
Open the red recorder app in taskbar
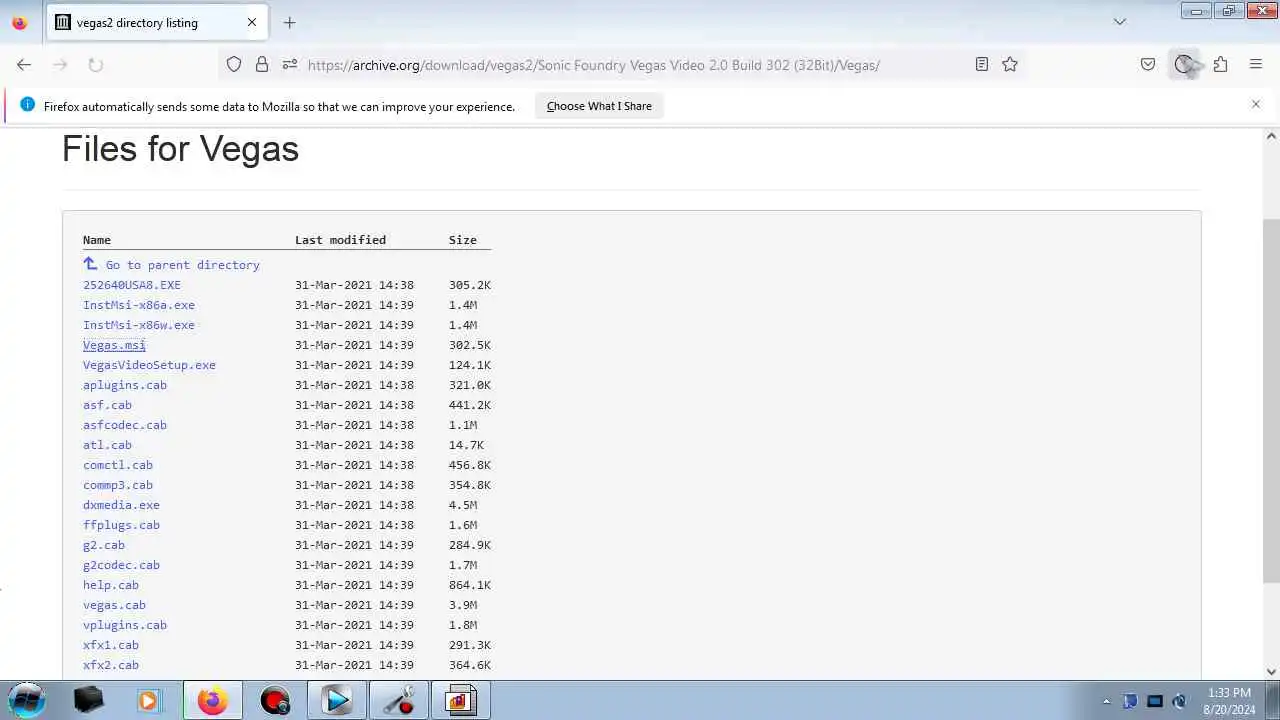click(275, 700)
